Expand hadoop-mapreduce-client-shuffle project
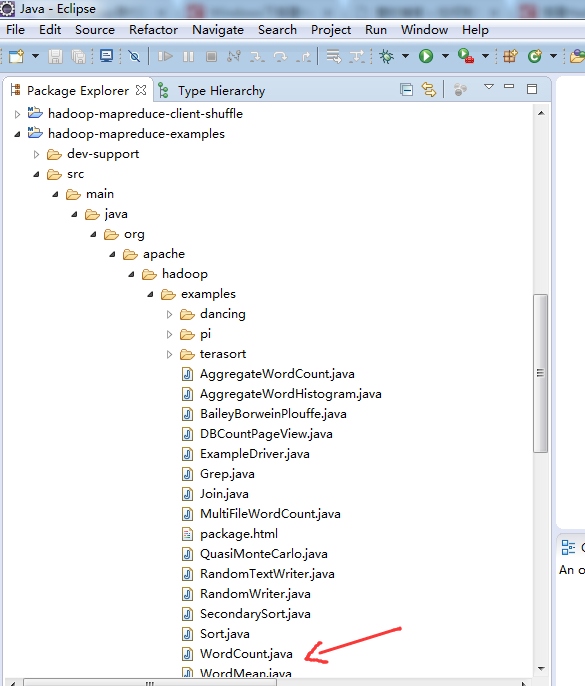Viewport: 585px width, 686px height. (x=17, y=114)
